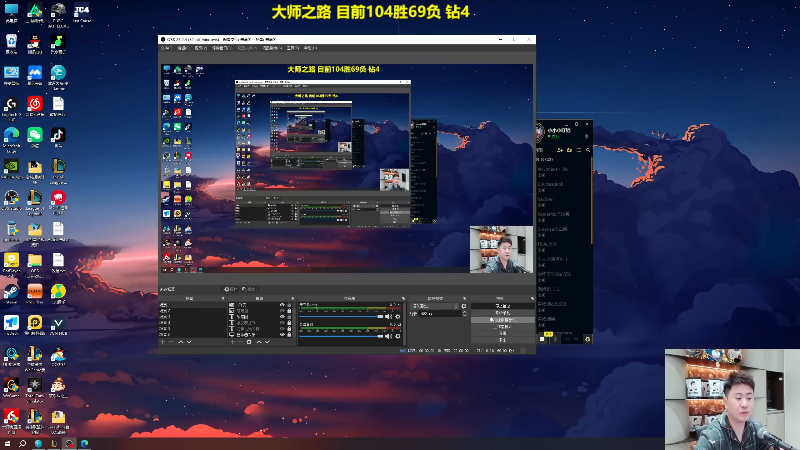Open the This PC desktop icon
800x450 pixels.
[11, 10]
